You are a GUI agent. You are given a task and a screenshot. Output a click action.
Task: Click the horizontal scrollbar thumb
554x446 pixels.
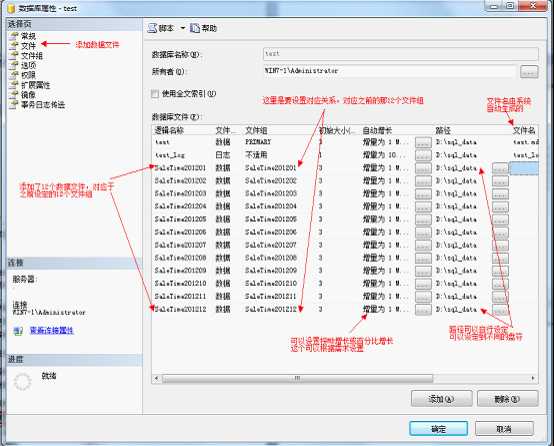[x=297, y=378]
